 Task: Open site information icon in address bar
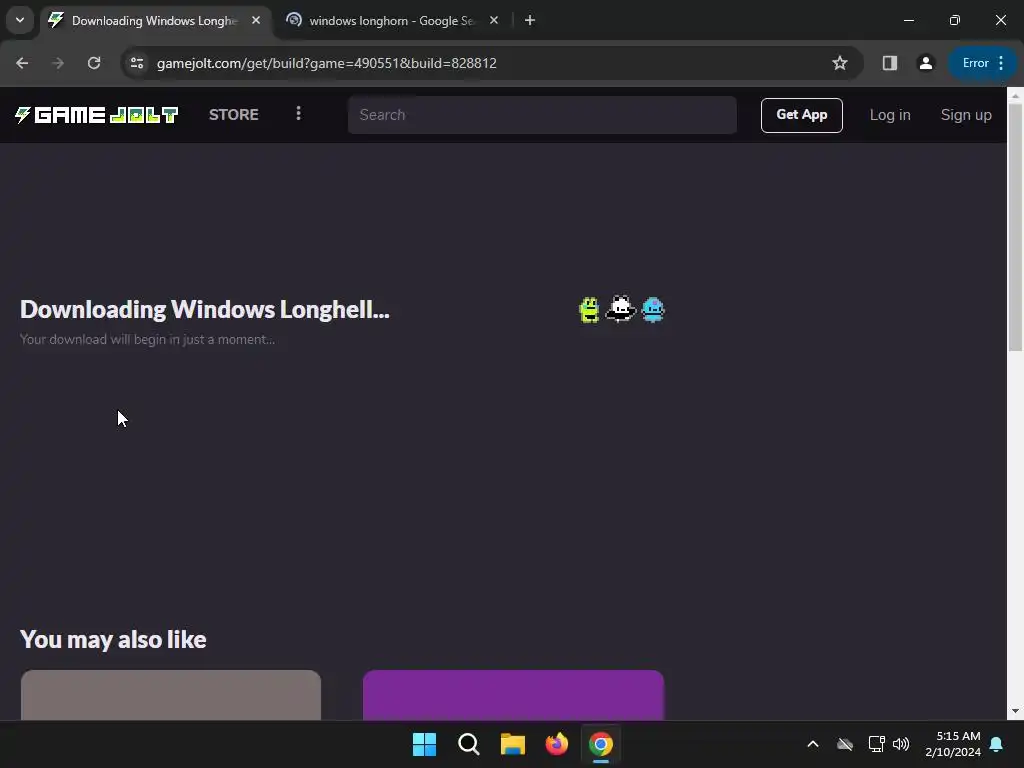tap(137, 63)
